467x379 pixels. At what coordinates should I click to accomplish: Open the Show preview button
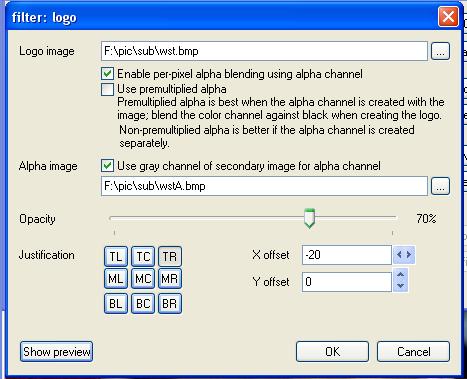point(56,352)
